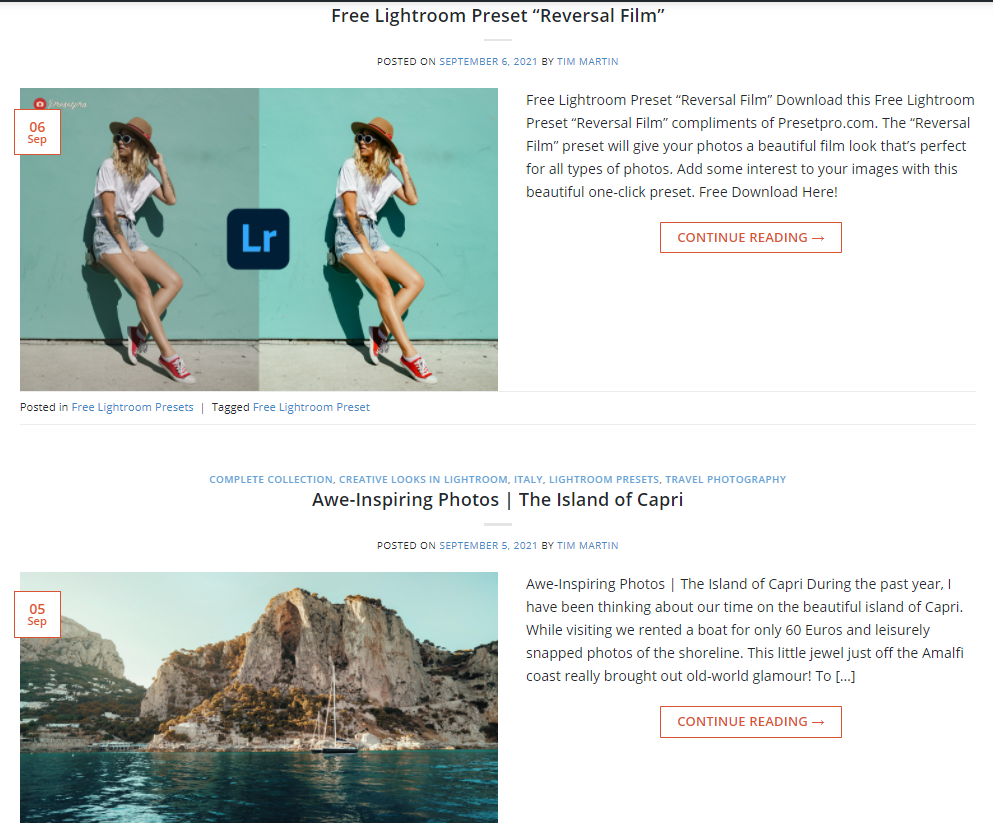The image size is (993, 823).
Task: Click the Lr Lightroom logo icon
Action: [258, 239]
